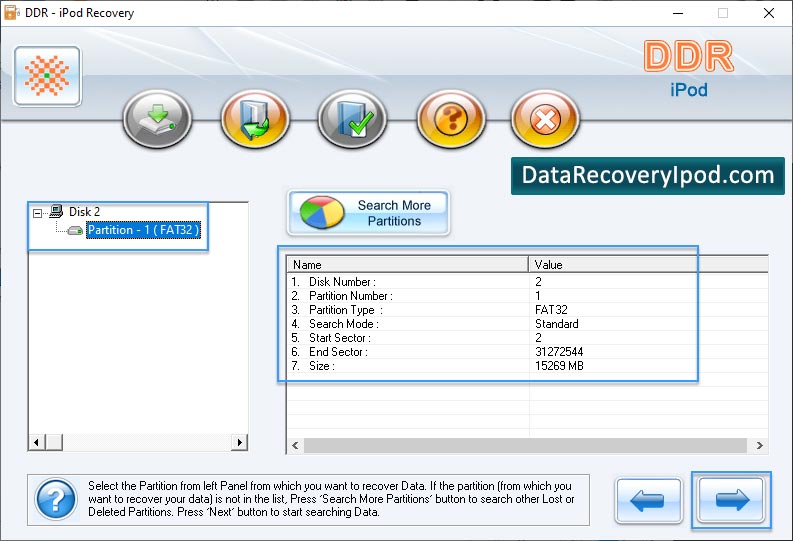Select the Partition Number row
This screenshot has height=541, width=793.
527,296
